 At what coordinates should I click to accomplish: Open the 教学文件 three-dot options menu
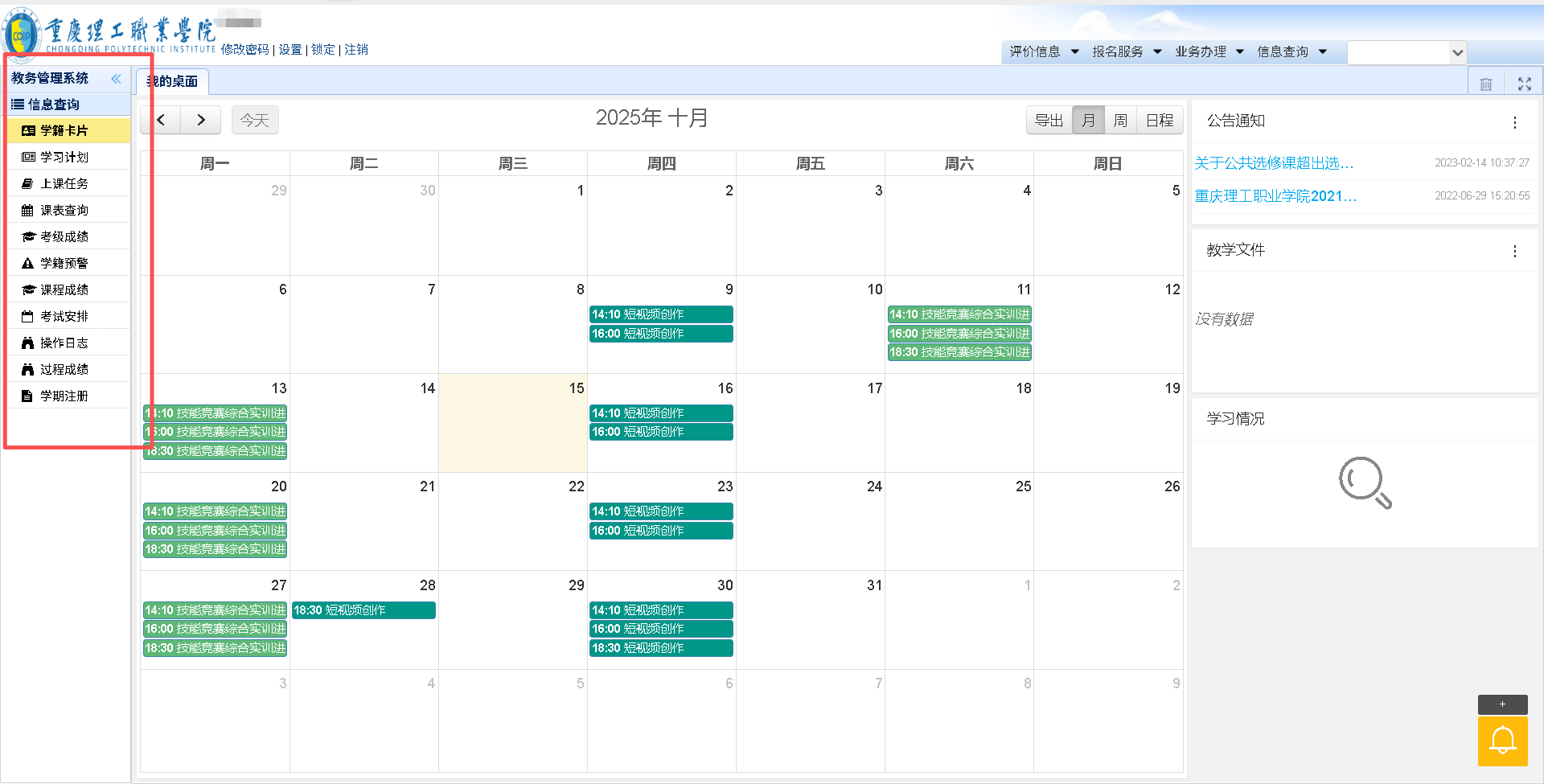coord(1514,251)
